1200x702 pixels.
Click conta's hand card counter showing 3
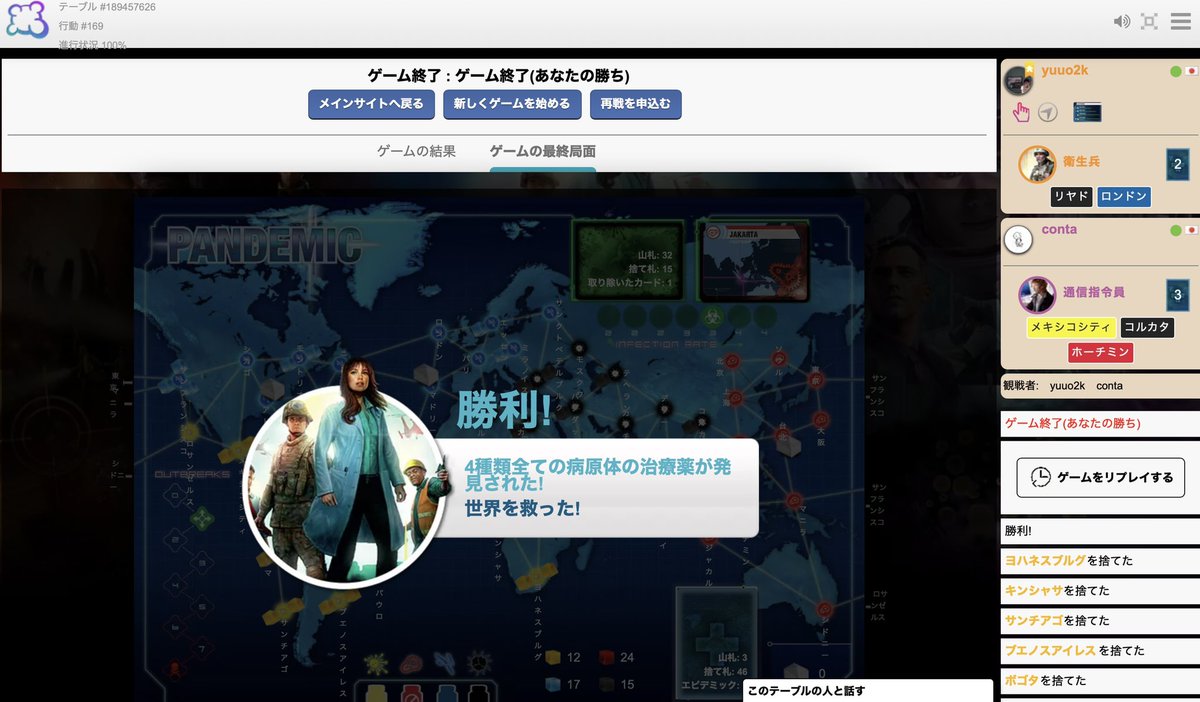(x=1177, y=295)
